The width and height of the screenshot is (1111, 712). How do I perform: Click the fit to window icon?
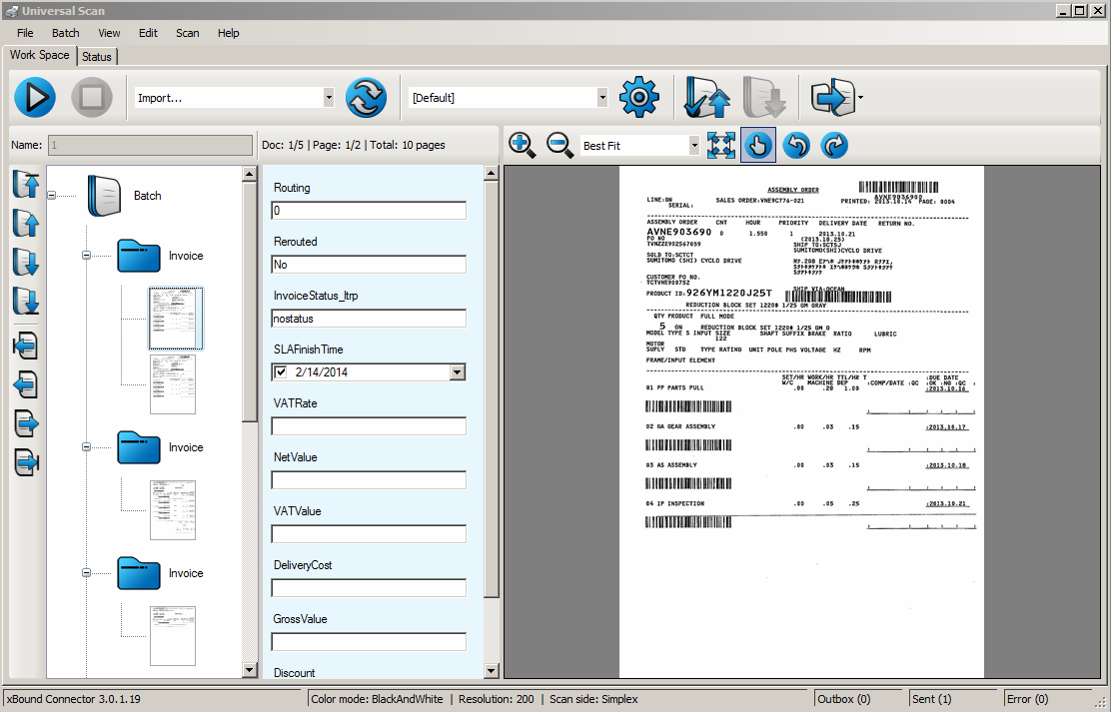(x=720, y=146)
